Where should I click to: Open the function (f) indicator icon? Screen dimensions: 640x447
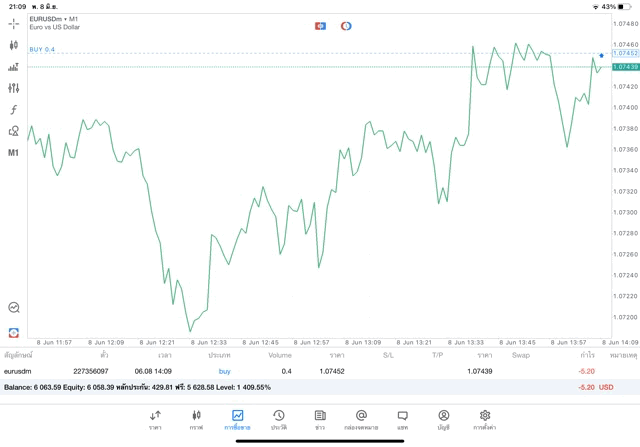[14, 109]
